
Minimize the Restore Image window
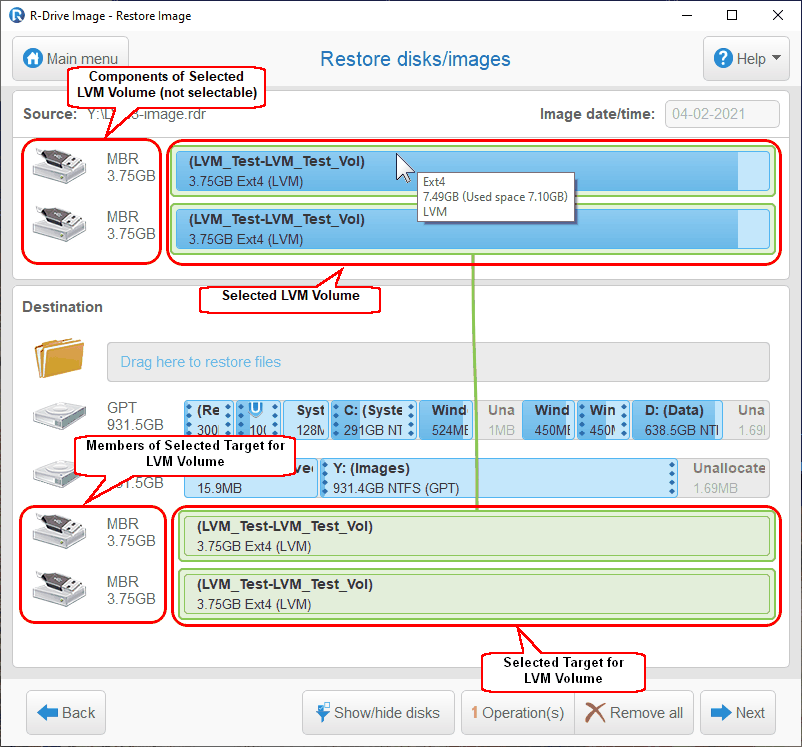point(687,15)
